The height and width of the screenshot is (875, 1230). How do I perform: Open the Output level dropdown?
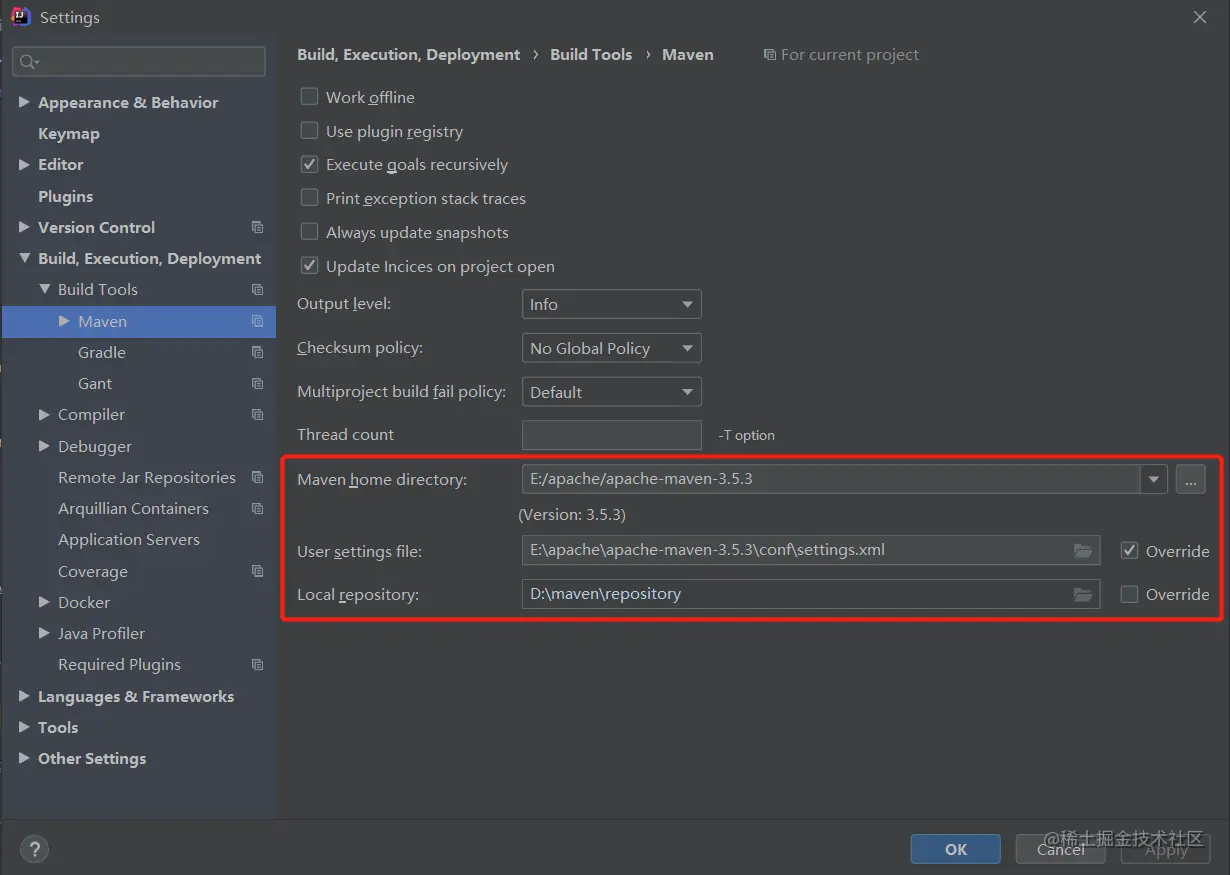click(611, 304)
